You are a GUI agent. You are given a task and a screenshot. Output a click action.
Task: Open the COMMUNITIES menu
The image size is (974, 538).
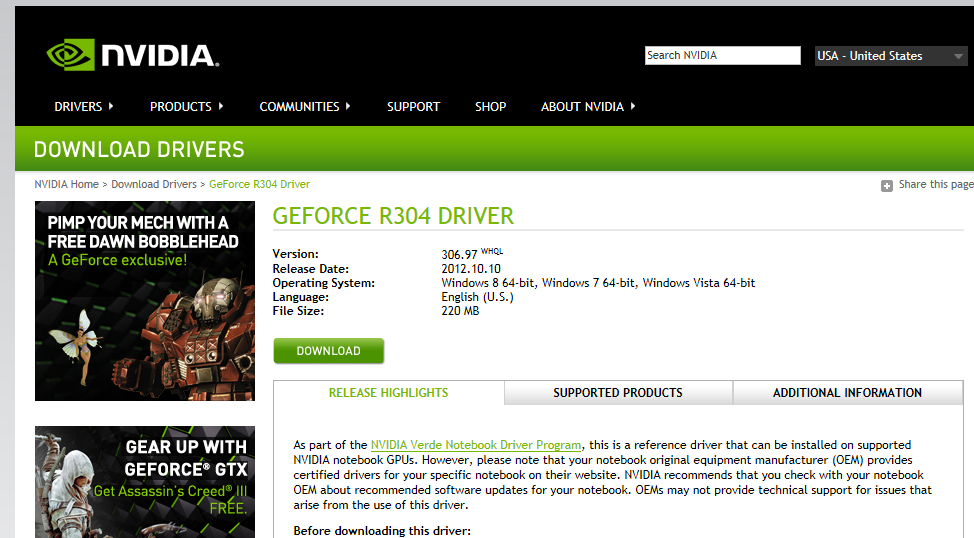[x=299, y=107]
